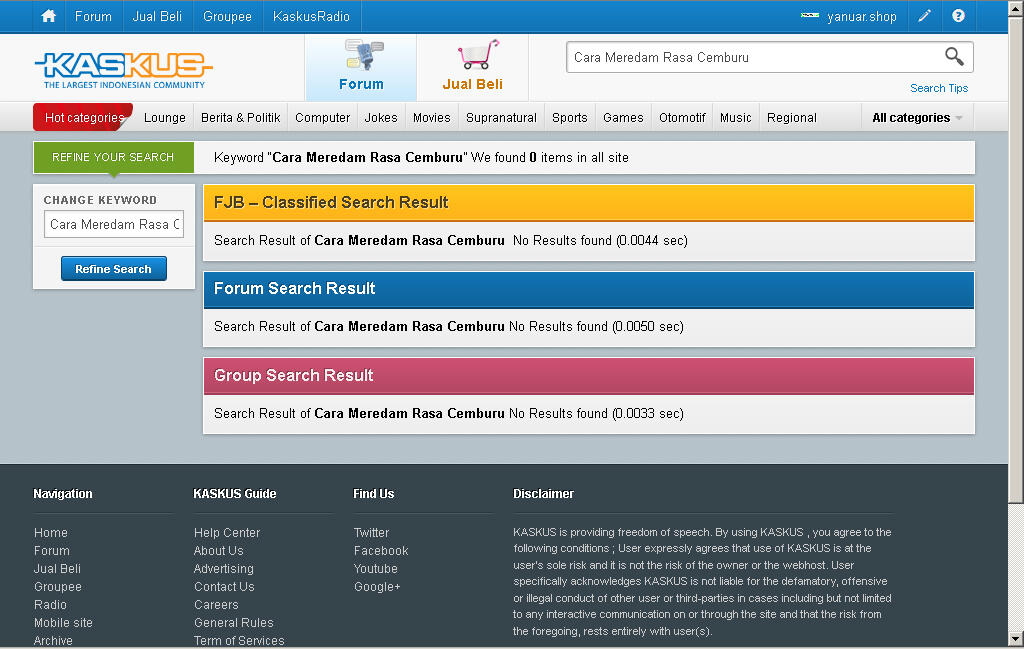Open the Youtube link under Find Us
Viewport: 1024px width, 649px height.
(x=376, y=569)
